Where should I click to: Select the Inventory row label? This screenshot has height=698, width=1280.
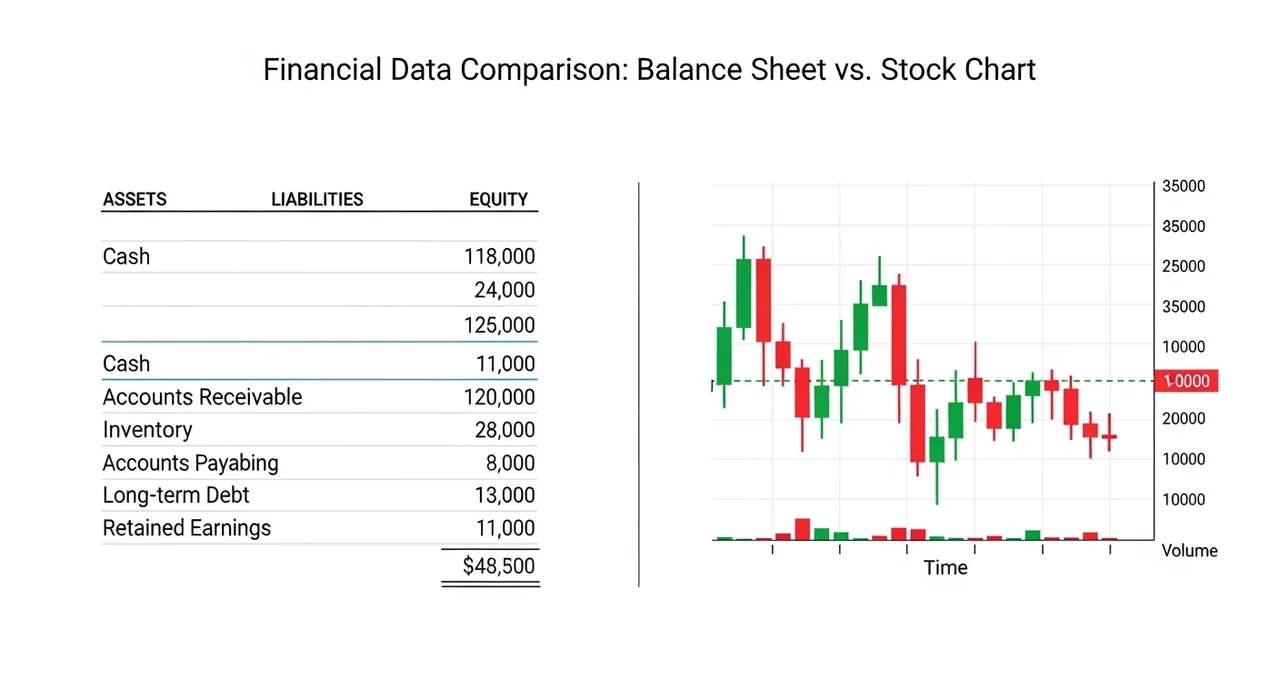(x=147, y=430)
